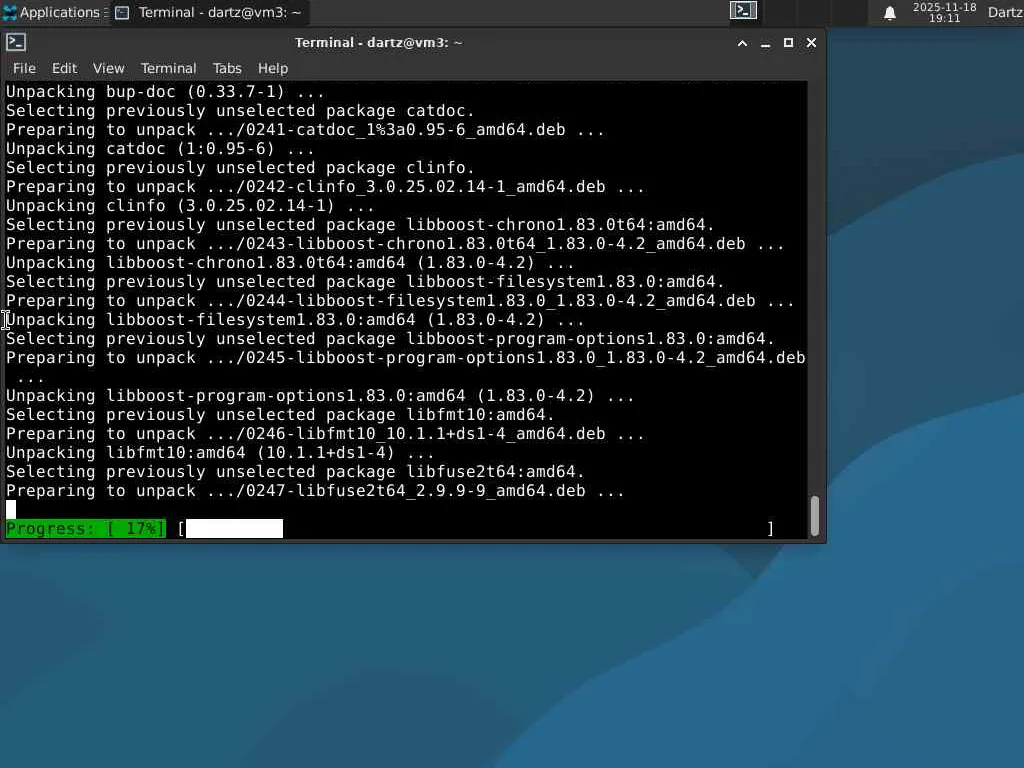The height and width of the screenshot is (768, 1024).
Task: Click the white terminal cursor block
Action: pyautogui.click(x=10, y=509)
